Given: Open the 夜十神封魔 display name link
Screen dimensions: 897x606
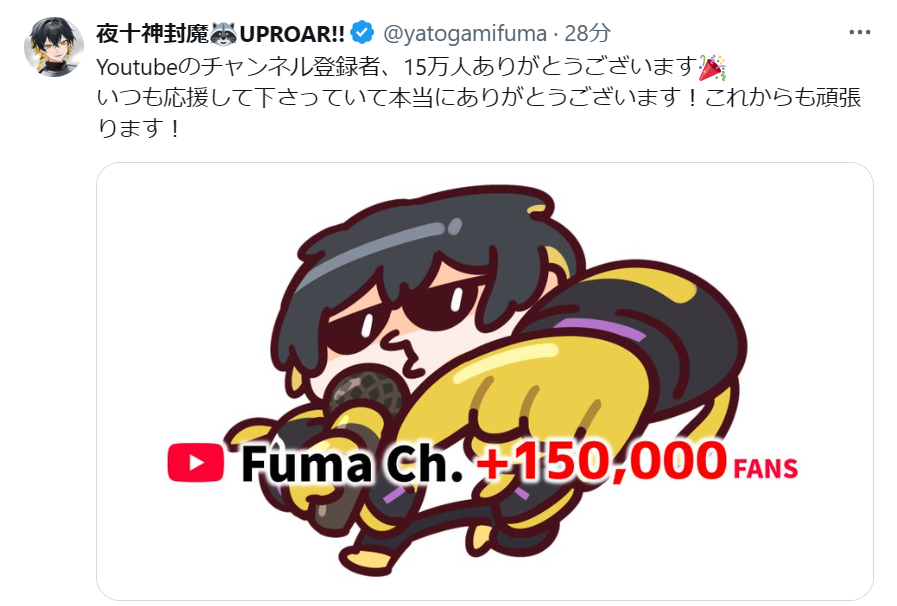Looking at the screenshot, I should point(153,34).
